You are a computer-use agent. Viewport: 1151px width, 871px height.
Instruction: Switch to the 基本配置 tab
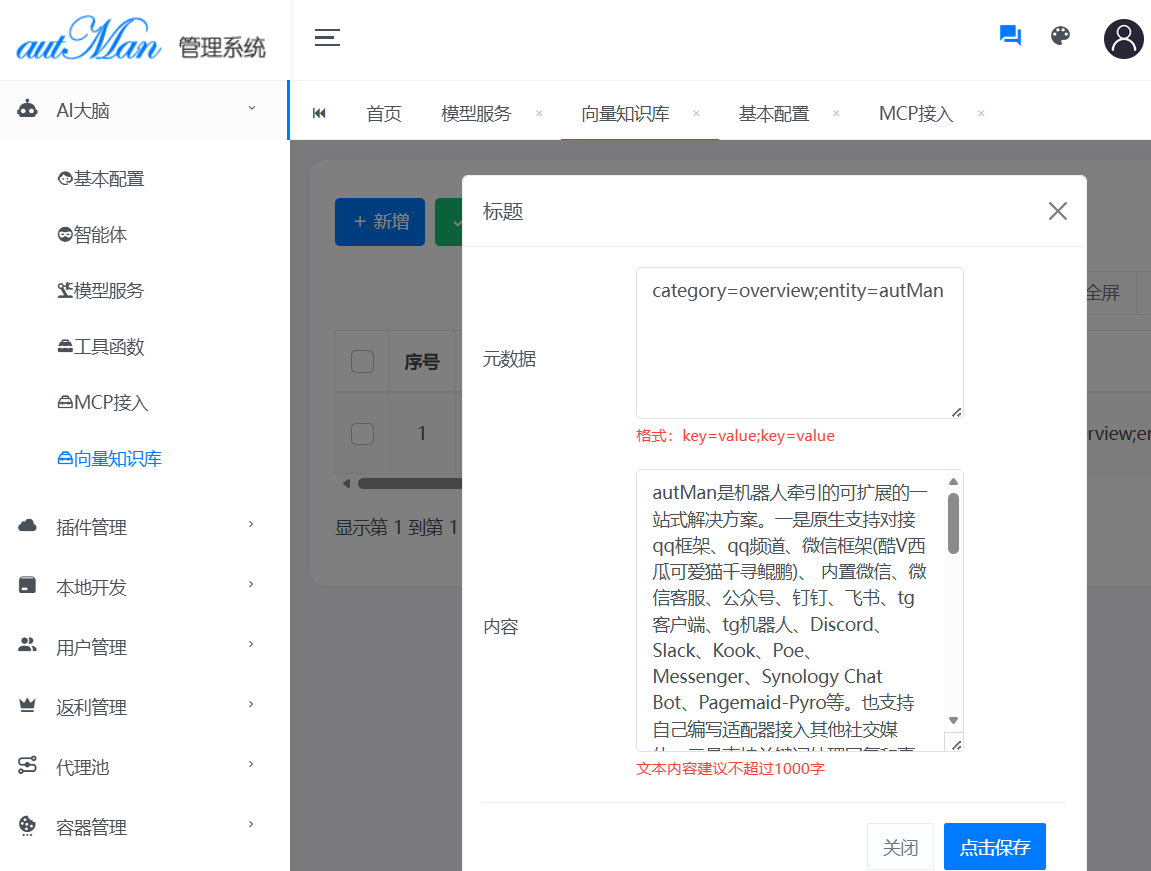pos(773,114)
